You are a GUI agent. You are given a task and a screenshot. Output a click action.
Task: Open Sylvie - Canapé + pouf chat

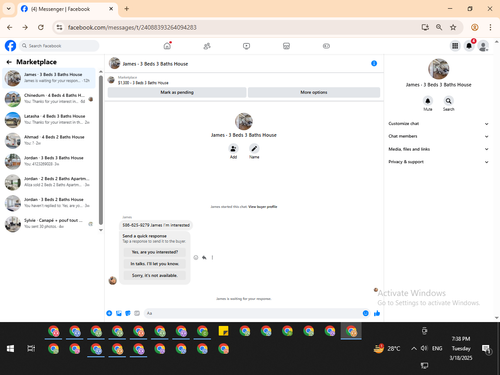[49, 224]
